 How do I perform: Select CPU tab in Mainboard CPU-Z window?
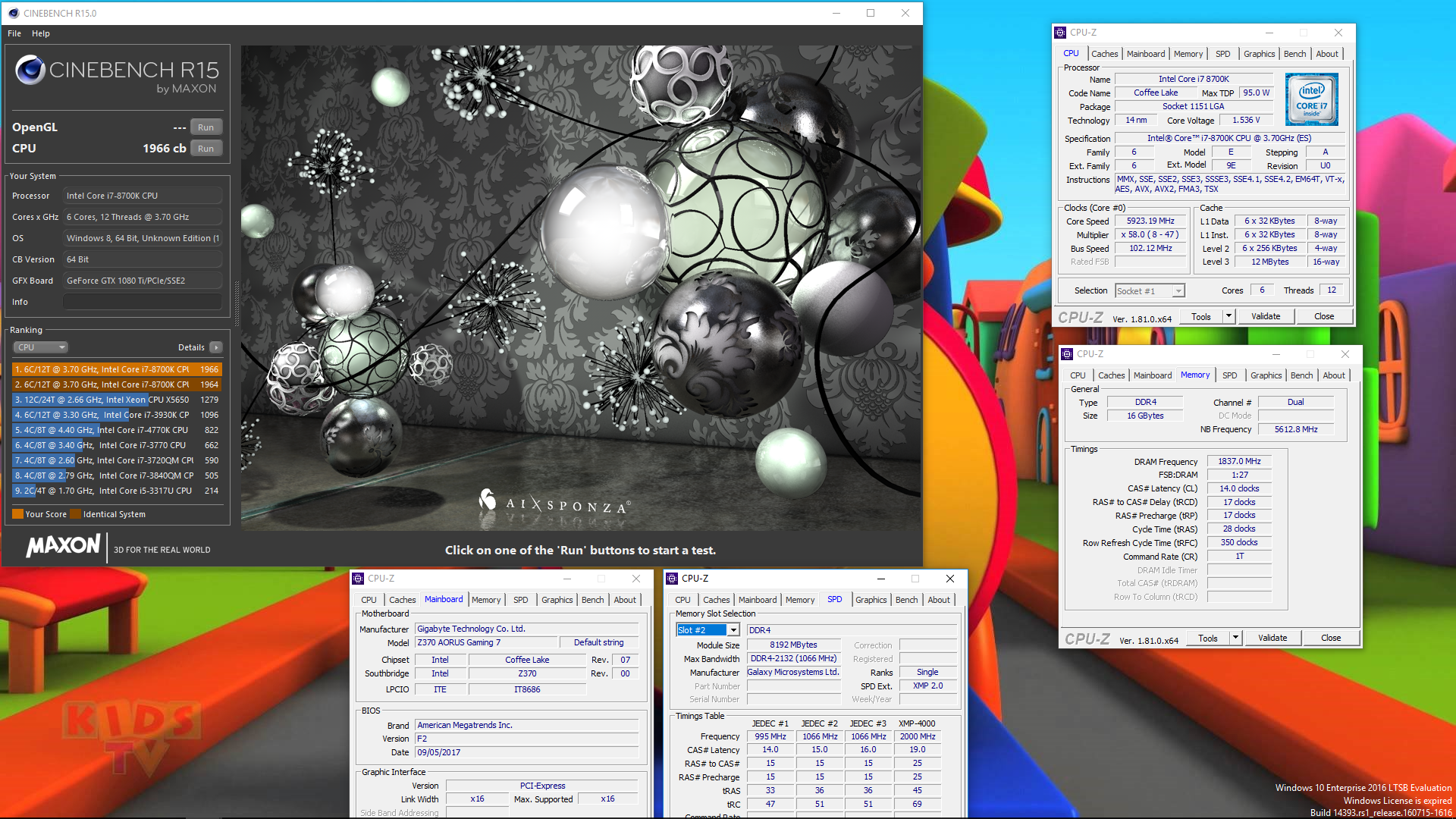(x=369, y=600)
